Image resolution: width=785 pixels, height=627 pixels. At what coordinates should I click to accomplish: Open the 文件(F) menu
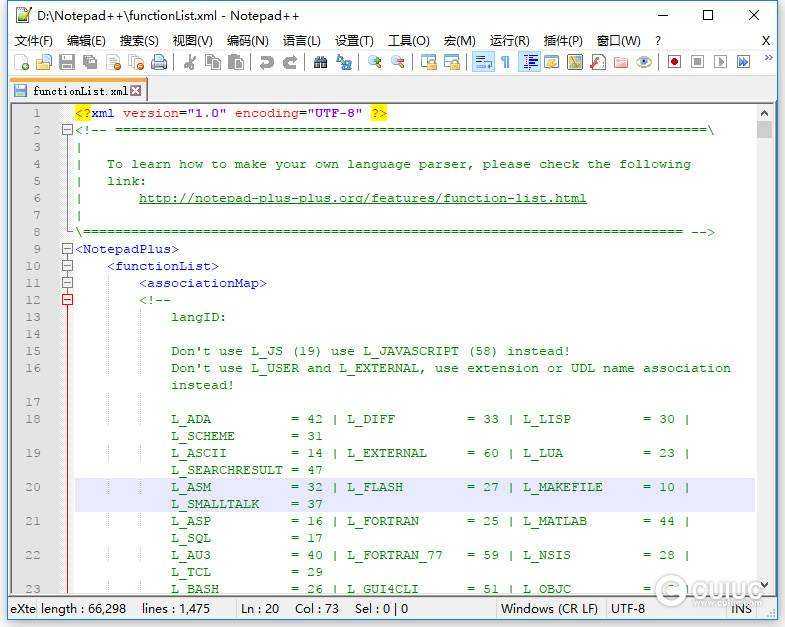[x=34, y=41]
